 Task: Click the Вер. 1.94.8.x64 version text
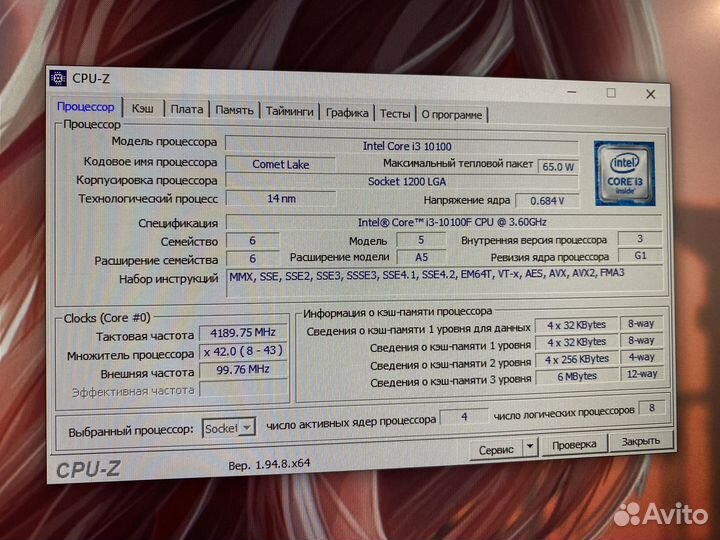(269, 465)
